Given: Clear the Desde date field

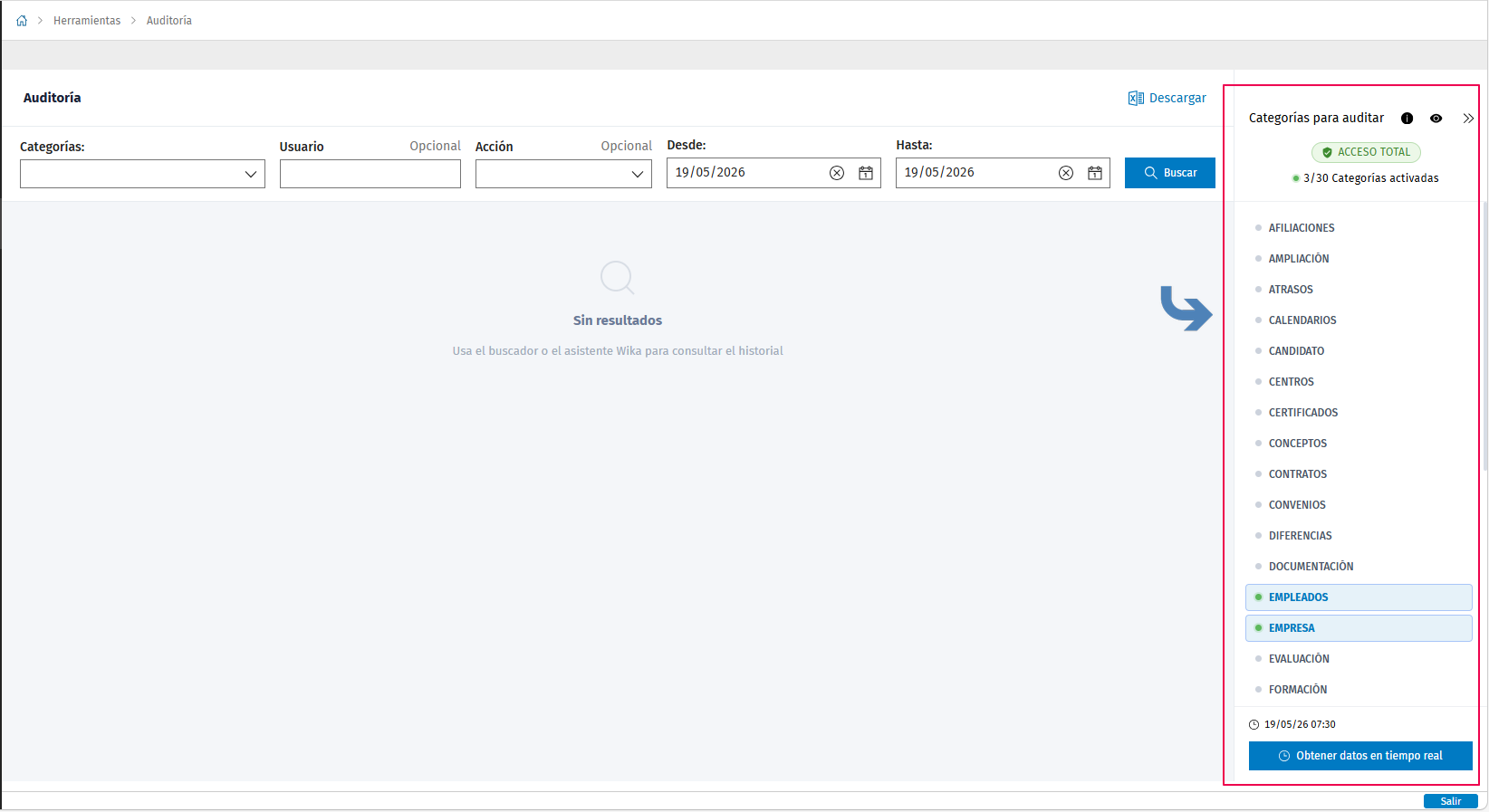Looking at the screenshot, I should (837, 173).
